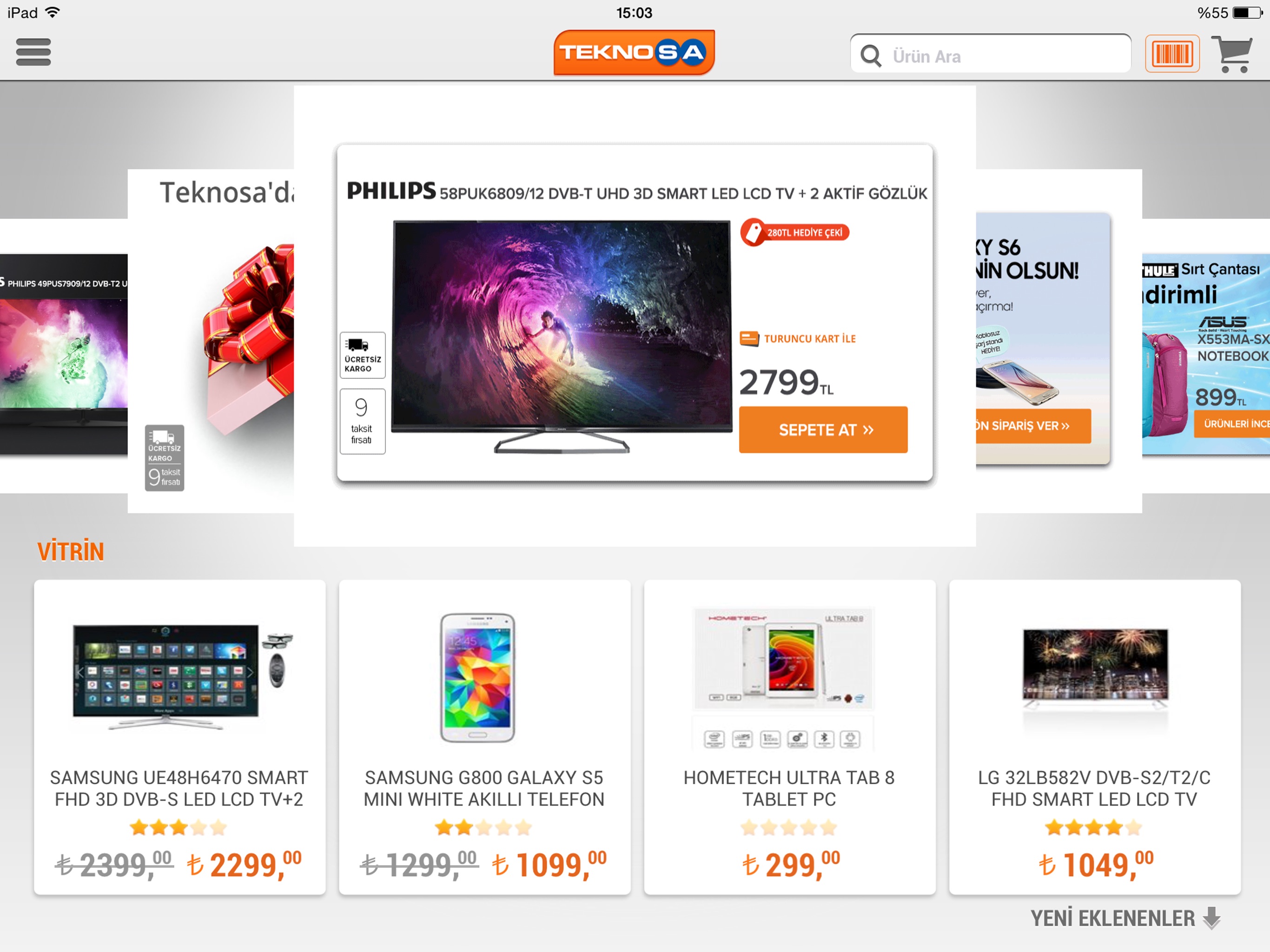Screen dimensions: 1270x952
Task: Tap Ürünleri İncele on the Asus banner
Action: [x=1232, y=424]
